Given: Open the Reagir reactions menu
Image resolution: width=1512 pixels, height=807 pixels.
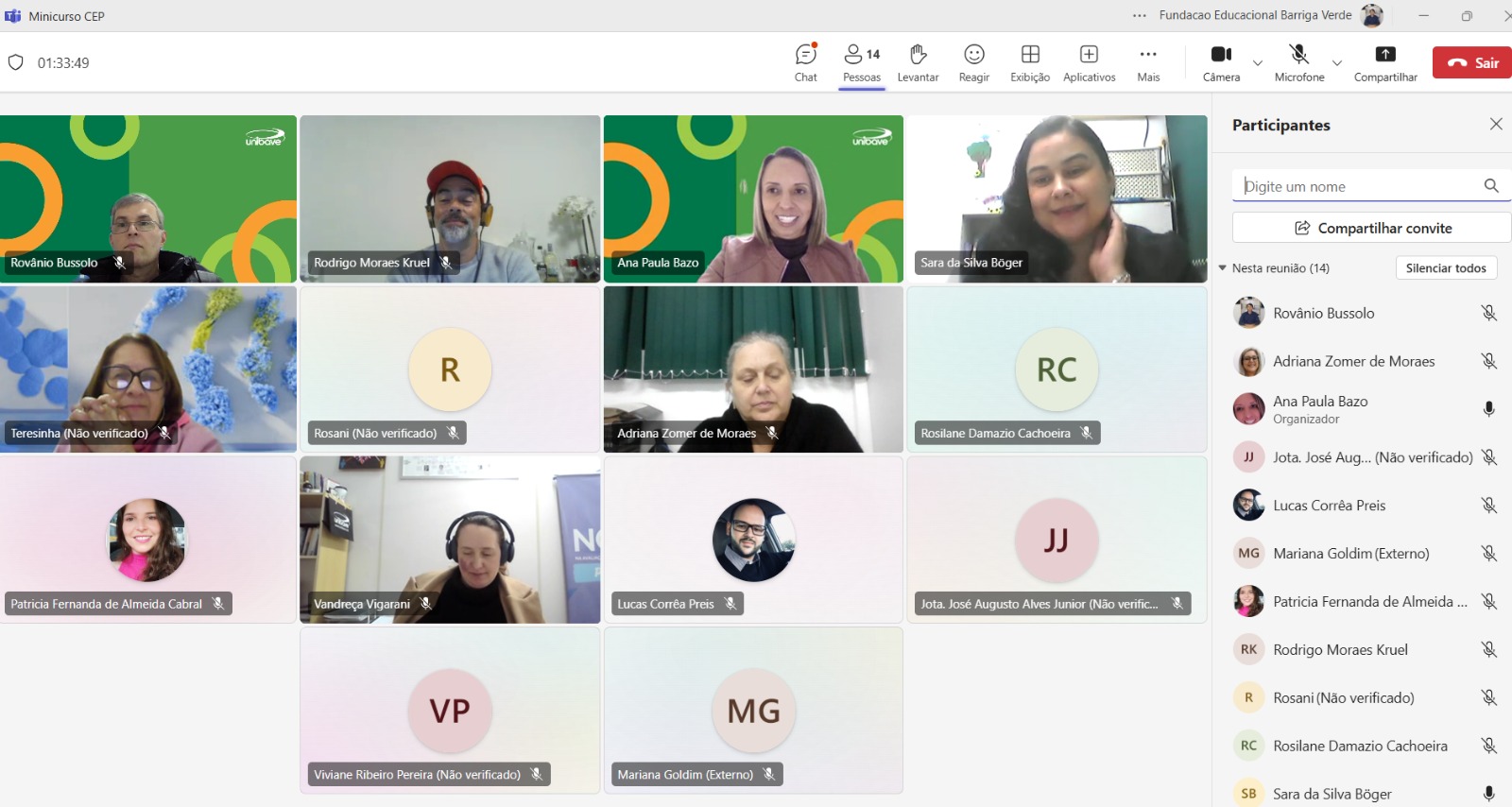Looking at the screenshot, I should (x=973, y=62).
